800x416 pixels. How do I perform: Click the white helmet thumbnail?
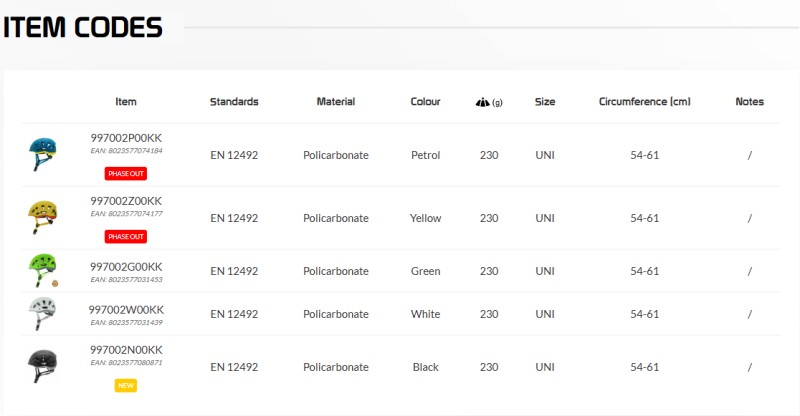[43, 313]
